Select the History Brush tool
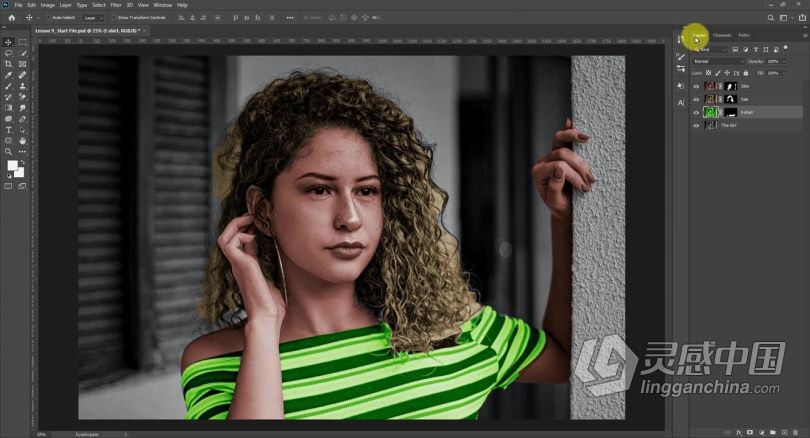This screenshot has height=438, width=810. 8,97
